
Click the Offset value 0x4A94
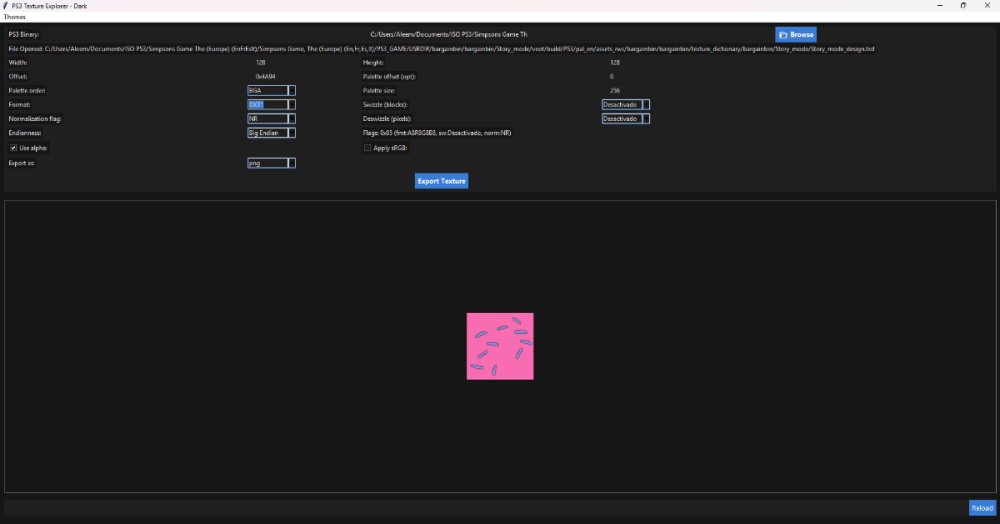point(265,76)
